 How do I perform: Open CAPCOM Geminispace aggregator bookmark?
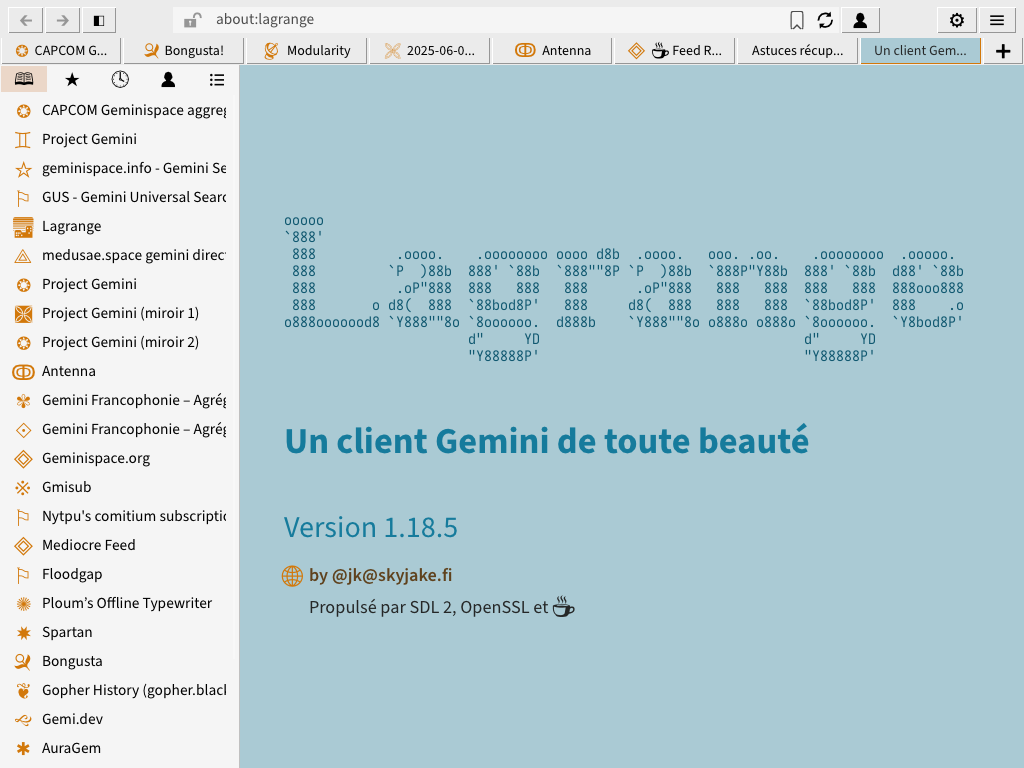[120, 110]
